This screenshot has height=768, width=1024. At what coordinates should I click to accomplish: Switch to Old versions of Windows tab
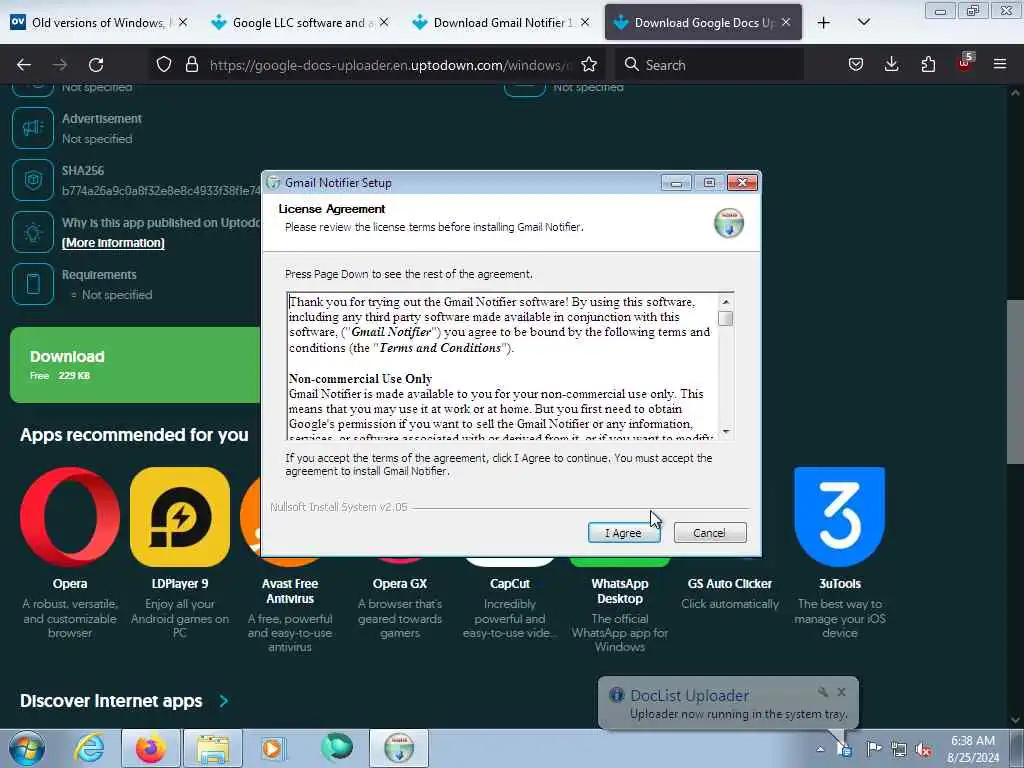(x=98, y=22)
